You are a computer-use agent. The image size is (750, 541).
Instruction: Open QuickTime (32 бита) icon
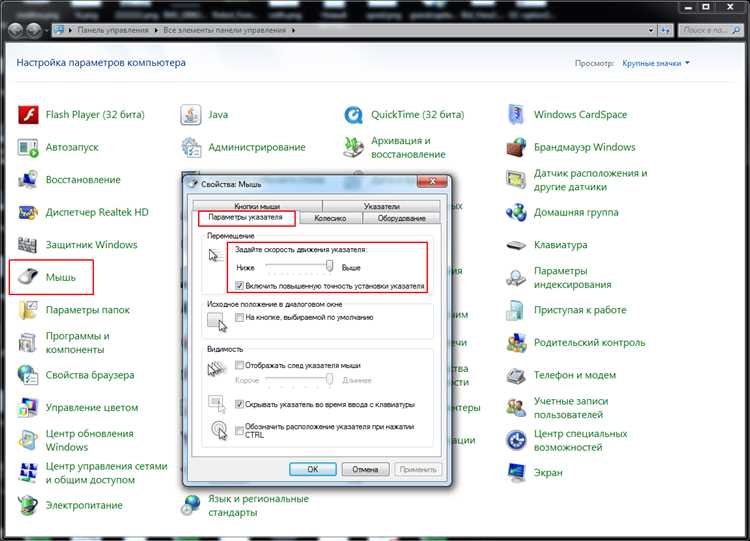(x=353, y=115)
